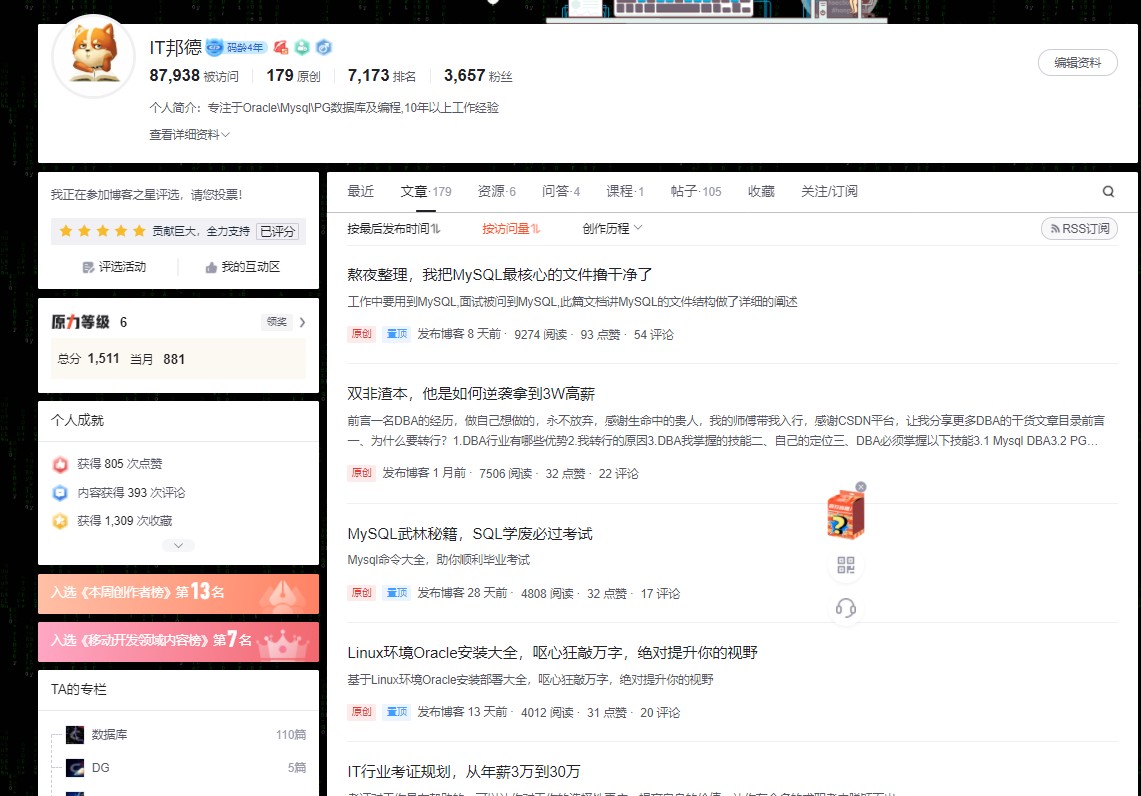Click the yellow 收藏 achievement icon

point(60,521)
